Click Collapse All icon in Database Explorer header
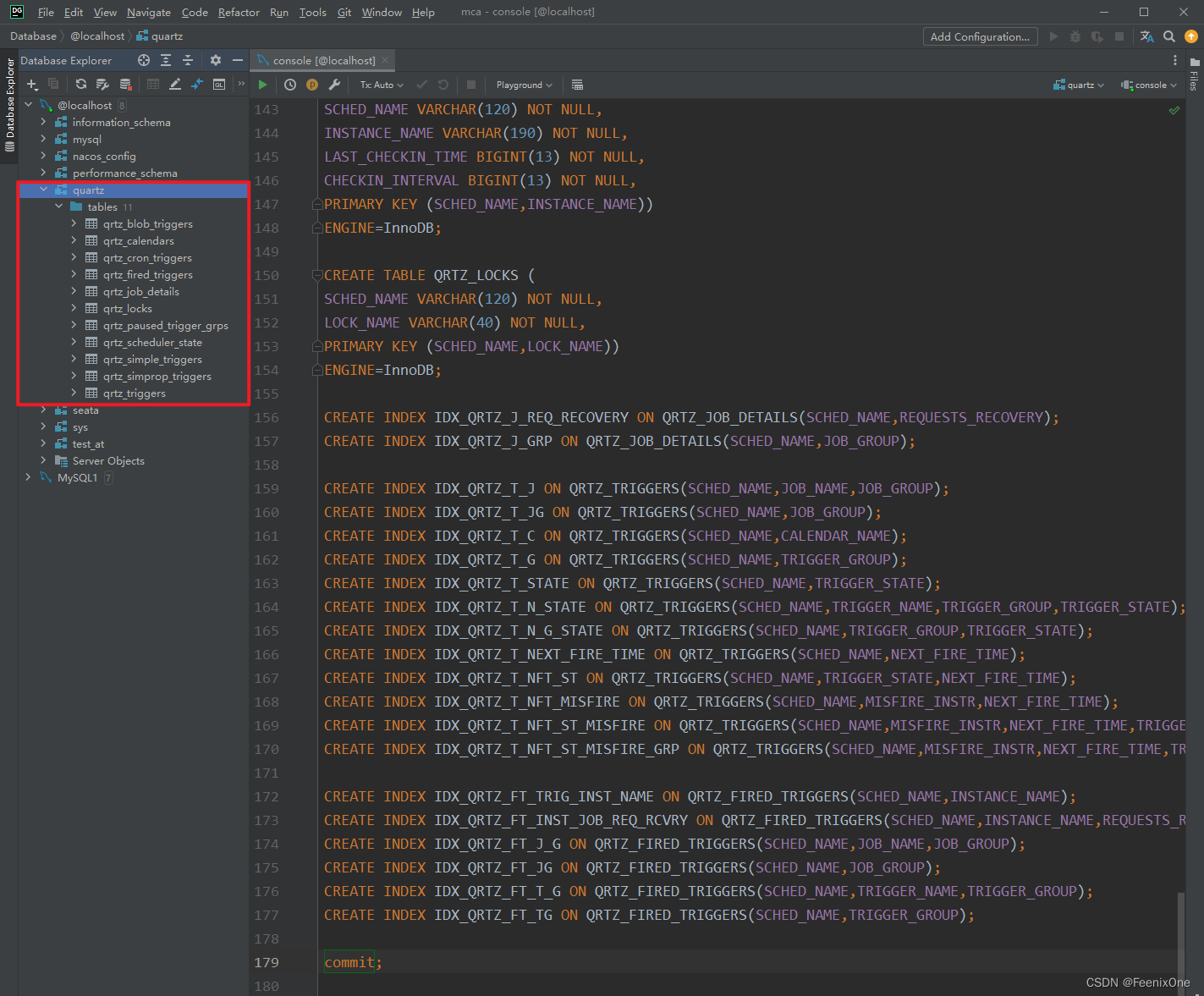 pyautogui.click(x=188, y=60)
